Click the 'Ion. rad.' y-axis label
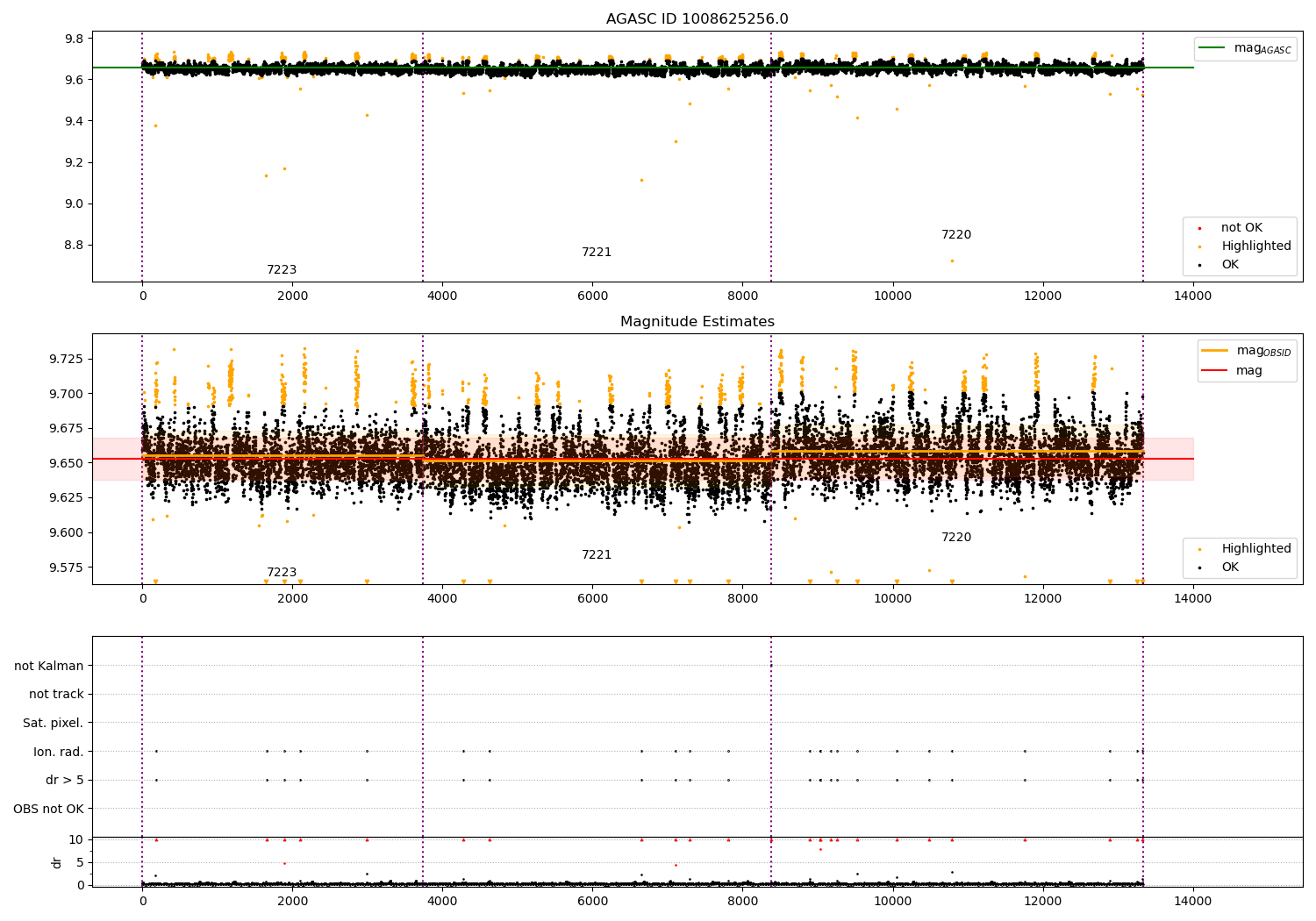The width and height of the screenshot is (1316, 921). (59, 752)
